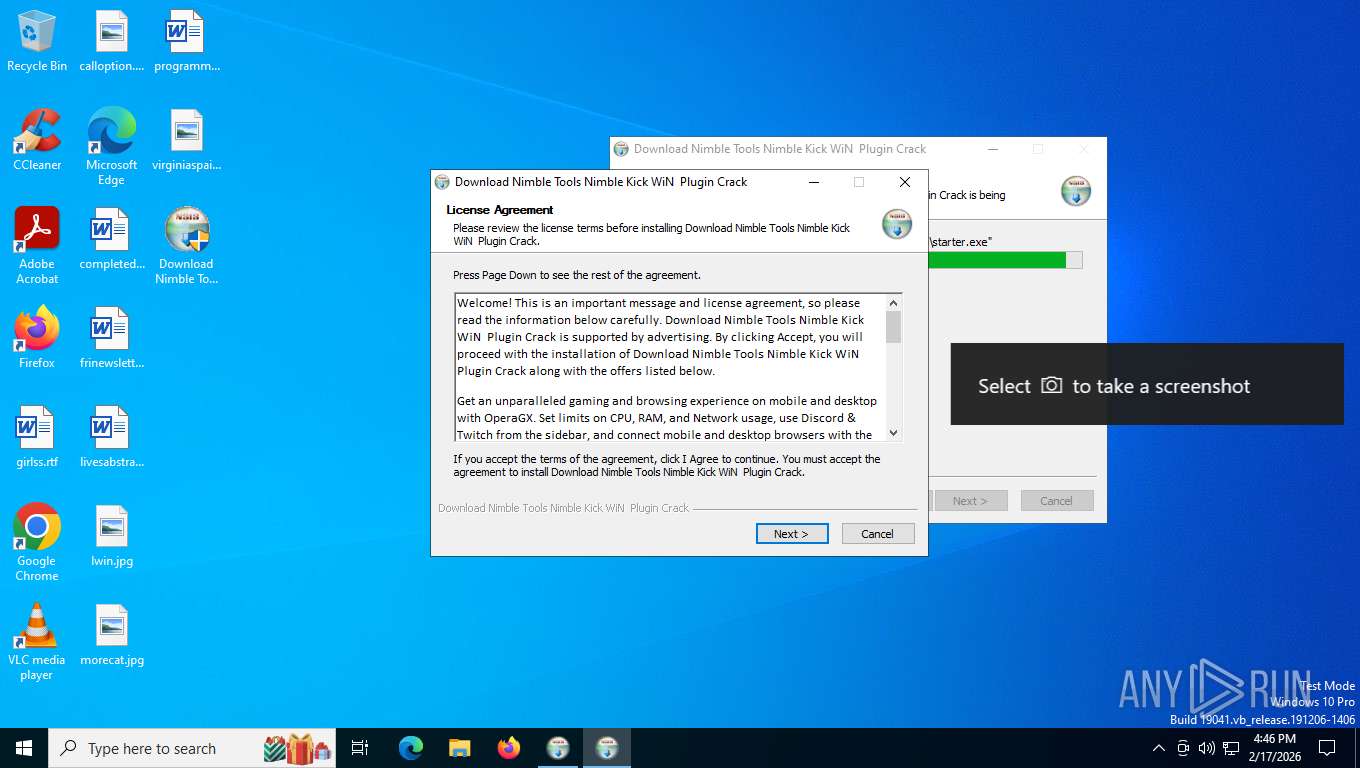Show hidden system tray icons
The height and width of the screenshot is (768, 1360).
1158,748
